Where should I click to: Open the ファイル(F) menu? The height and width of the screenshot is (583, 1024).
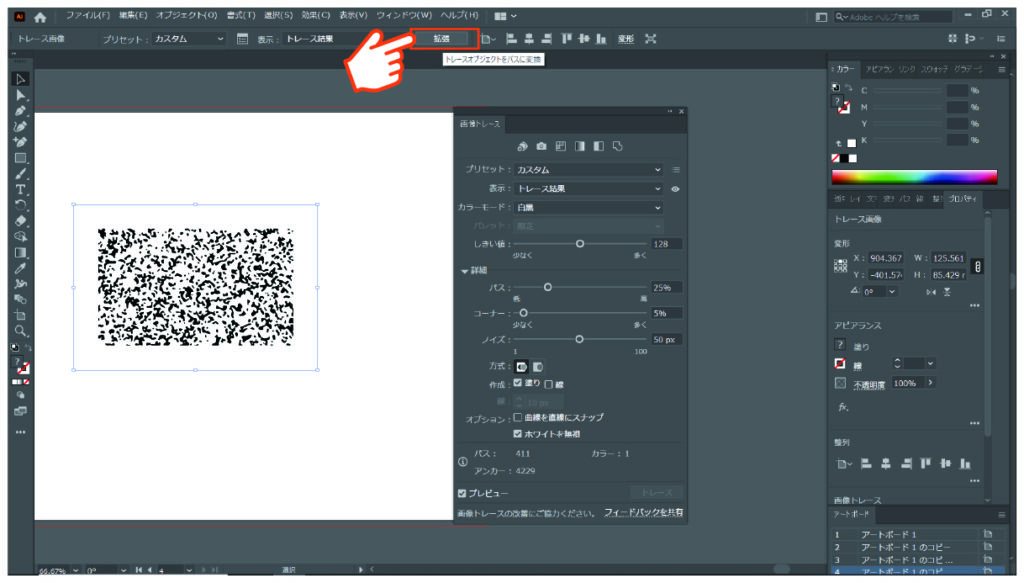coord(88,15)
